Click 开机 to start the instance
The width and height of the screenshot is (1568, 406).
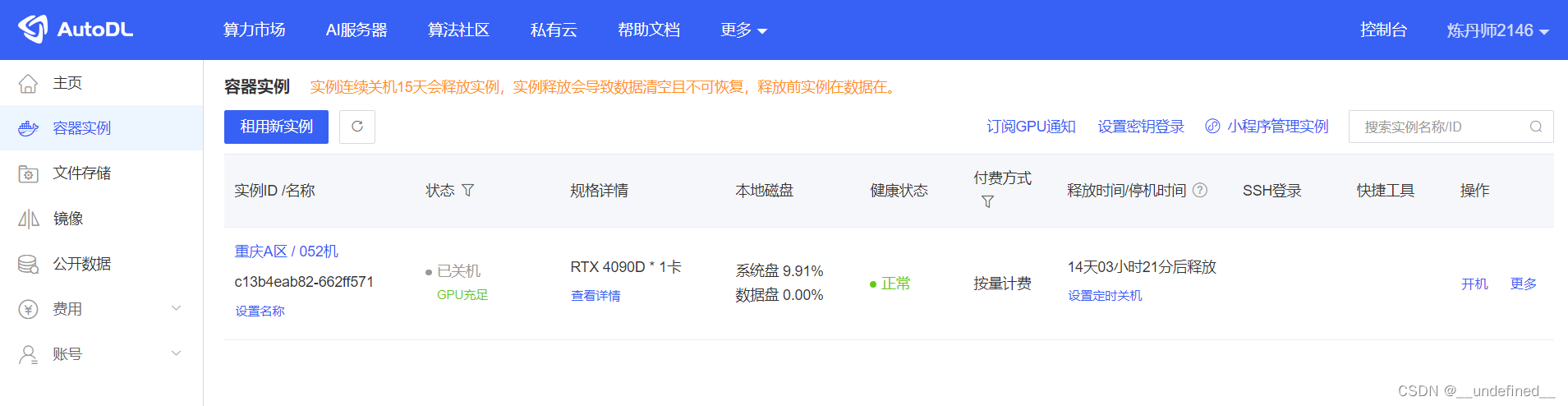1474,284
